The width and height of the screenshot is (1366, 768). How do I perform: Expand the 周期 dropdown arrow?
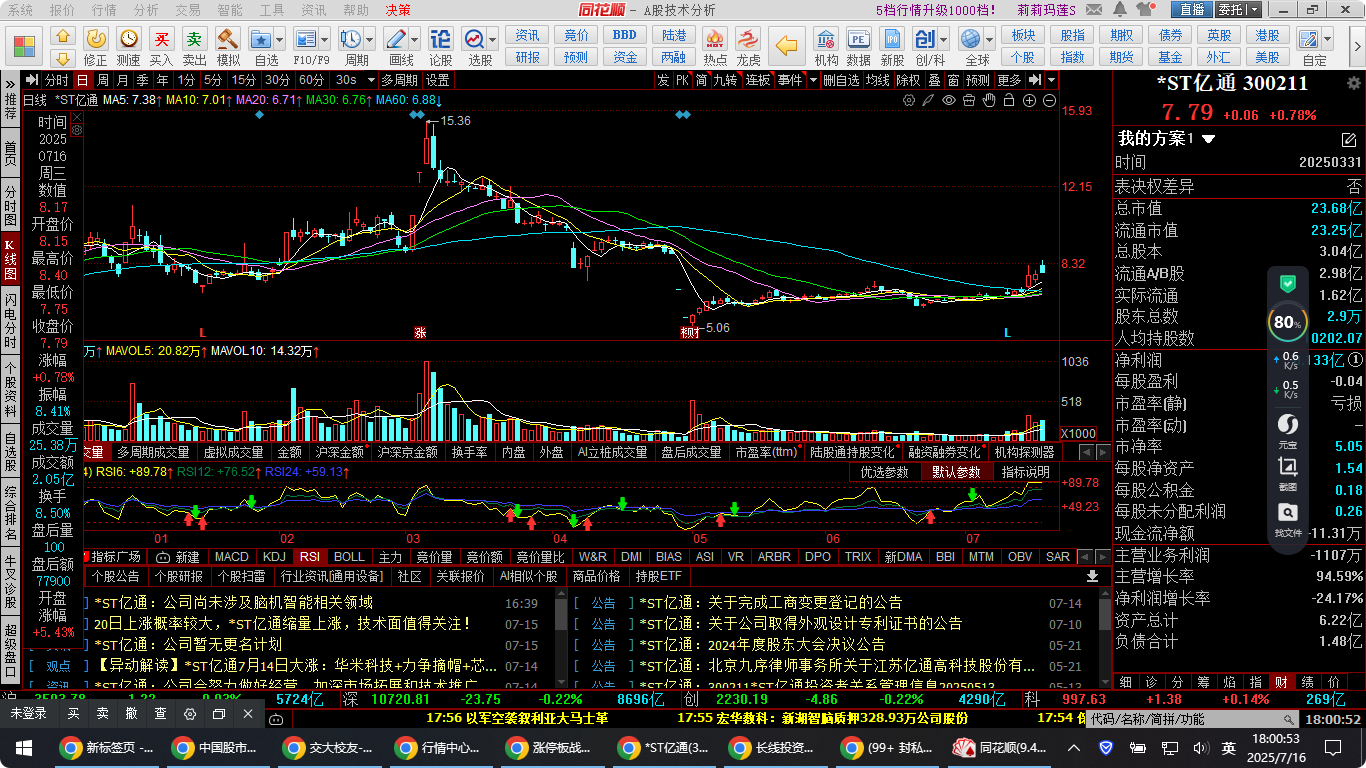pos(368,40)
